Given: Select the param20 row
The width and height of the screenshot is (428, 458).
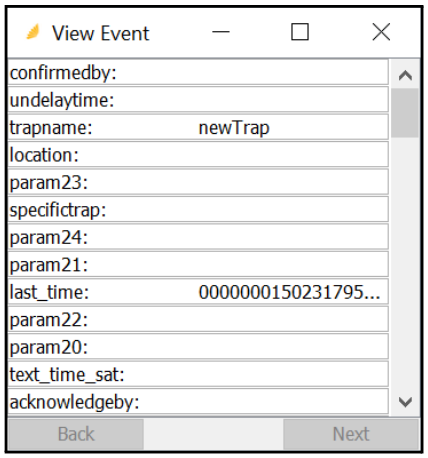Looking at the screenshot, I should pyautogui.click(x=198, y=347).
